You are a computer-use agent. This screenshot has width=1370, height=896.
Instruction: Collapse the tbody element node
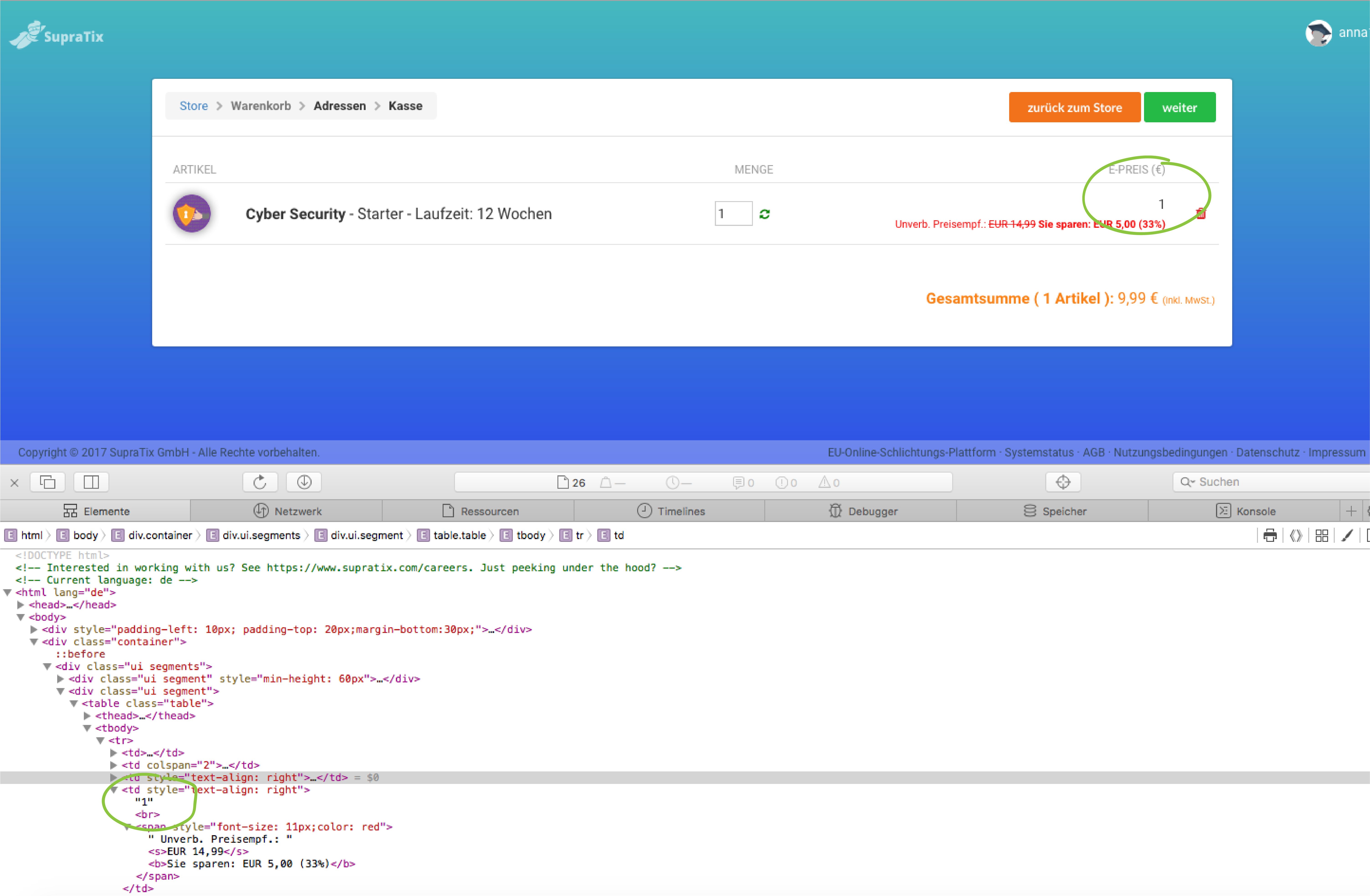(87, 728)
